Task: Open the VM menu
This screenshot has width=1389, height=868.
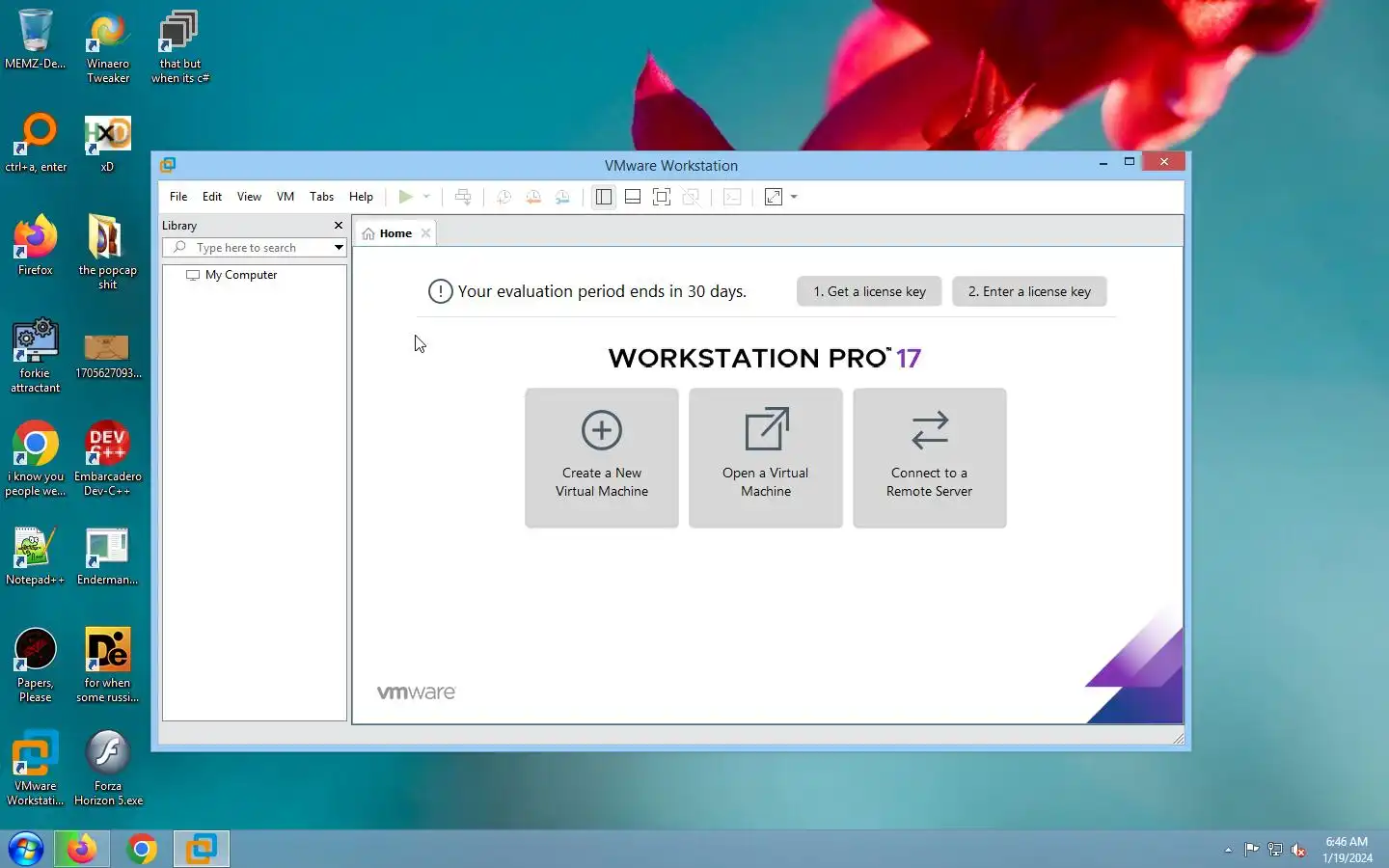Action: 286,197
